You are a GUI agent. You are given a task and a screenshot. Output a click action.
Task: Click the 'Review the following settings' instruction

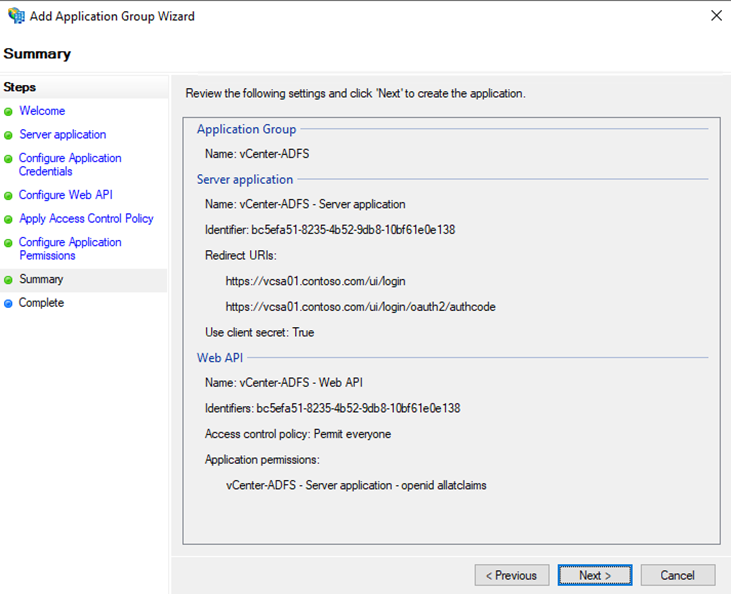coord(355,93)
